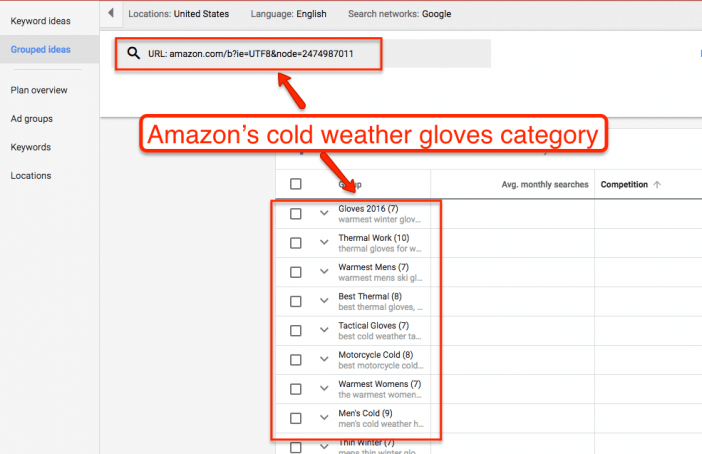Expand the Best Thermal group
The image size is (702, 454).
click(324, 300)
